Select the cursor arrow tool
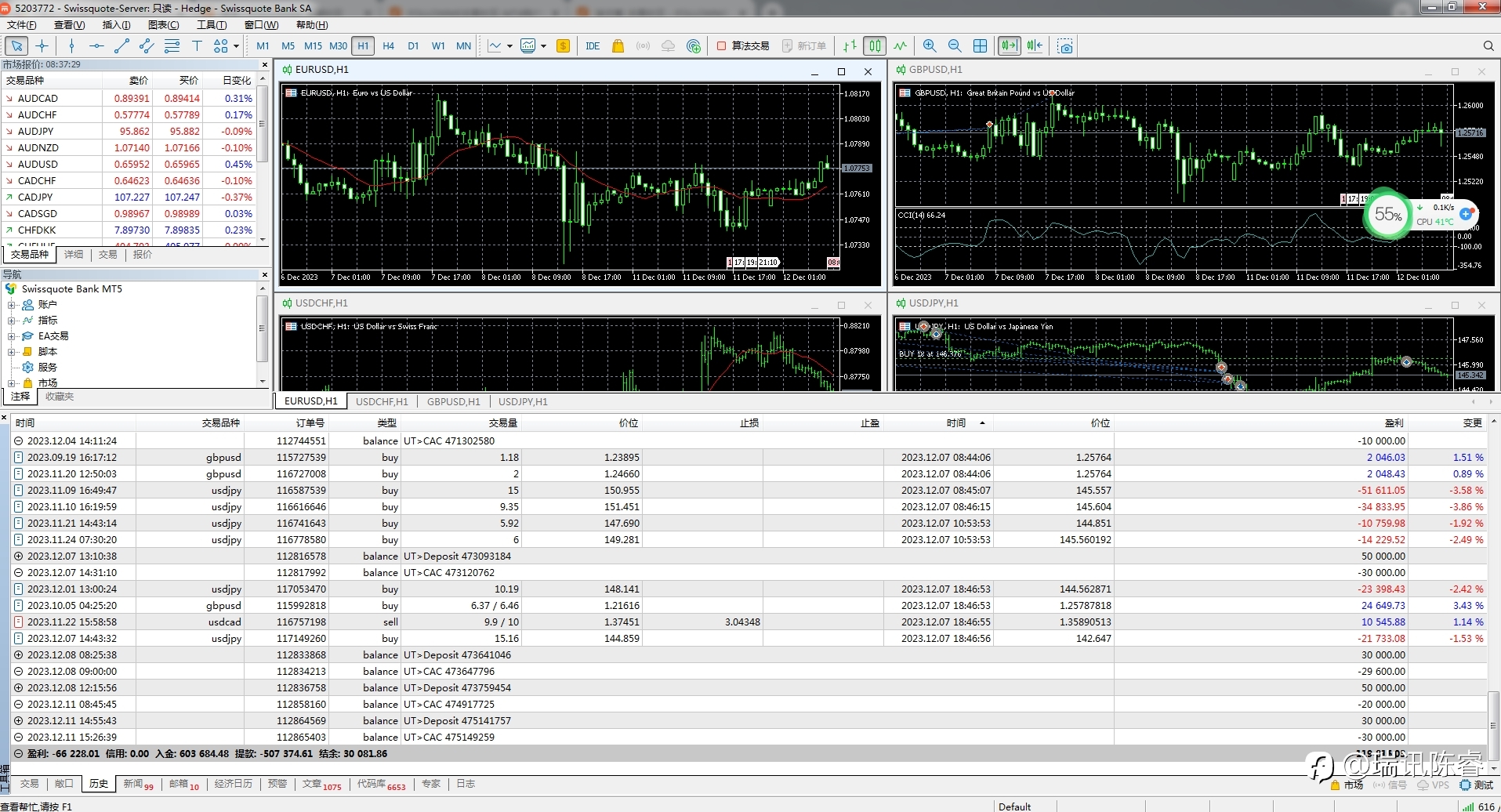This screenshot has height=812, width=1501. (x=16, y=46)
